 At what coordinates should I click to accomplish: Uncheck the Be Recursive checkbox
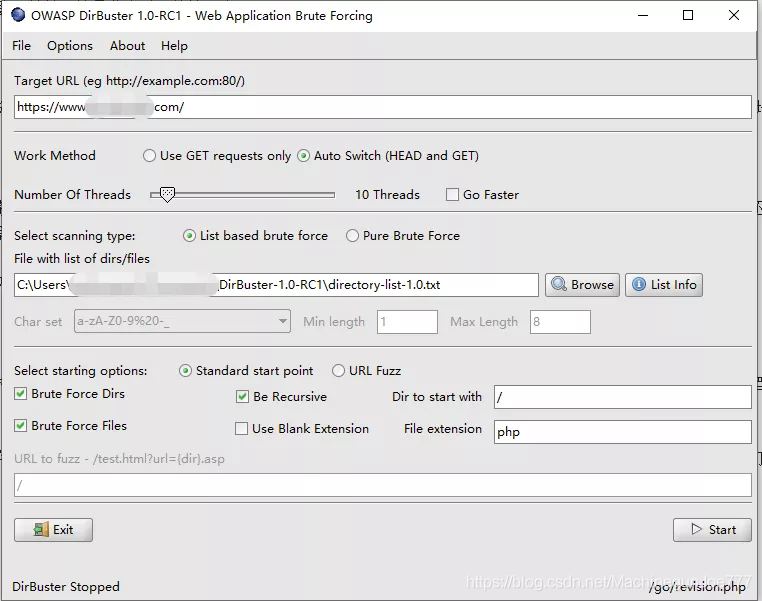[x=242, y=397]
